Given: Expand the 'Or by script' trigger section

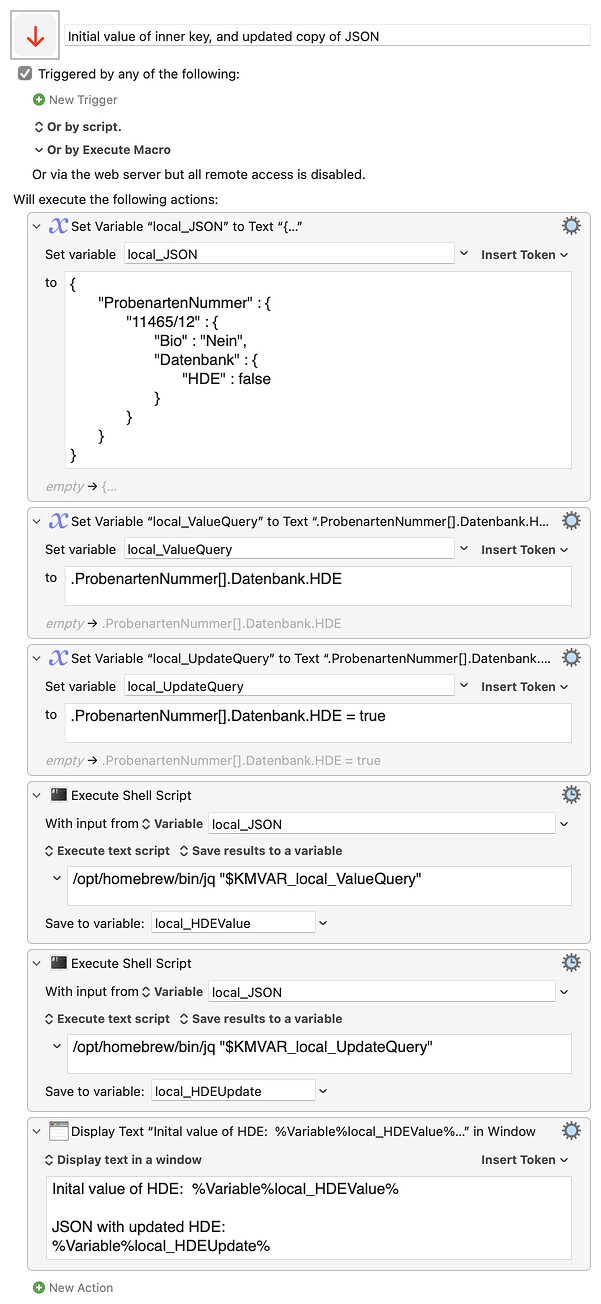Looking at the screenshot, I should tap(37, 127).
